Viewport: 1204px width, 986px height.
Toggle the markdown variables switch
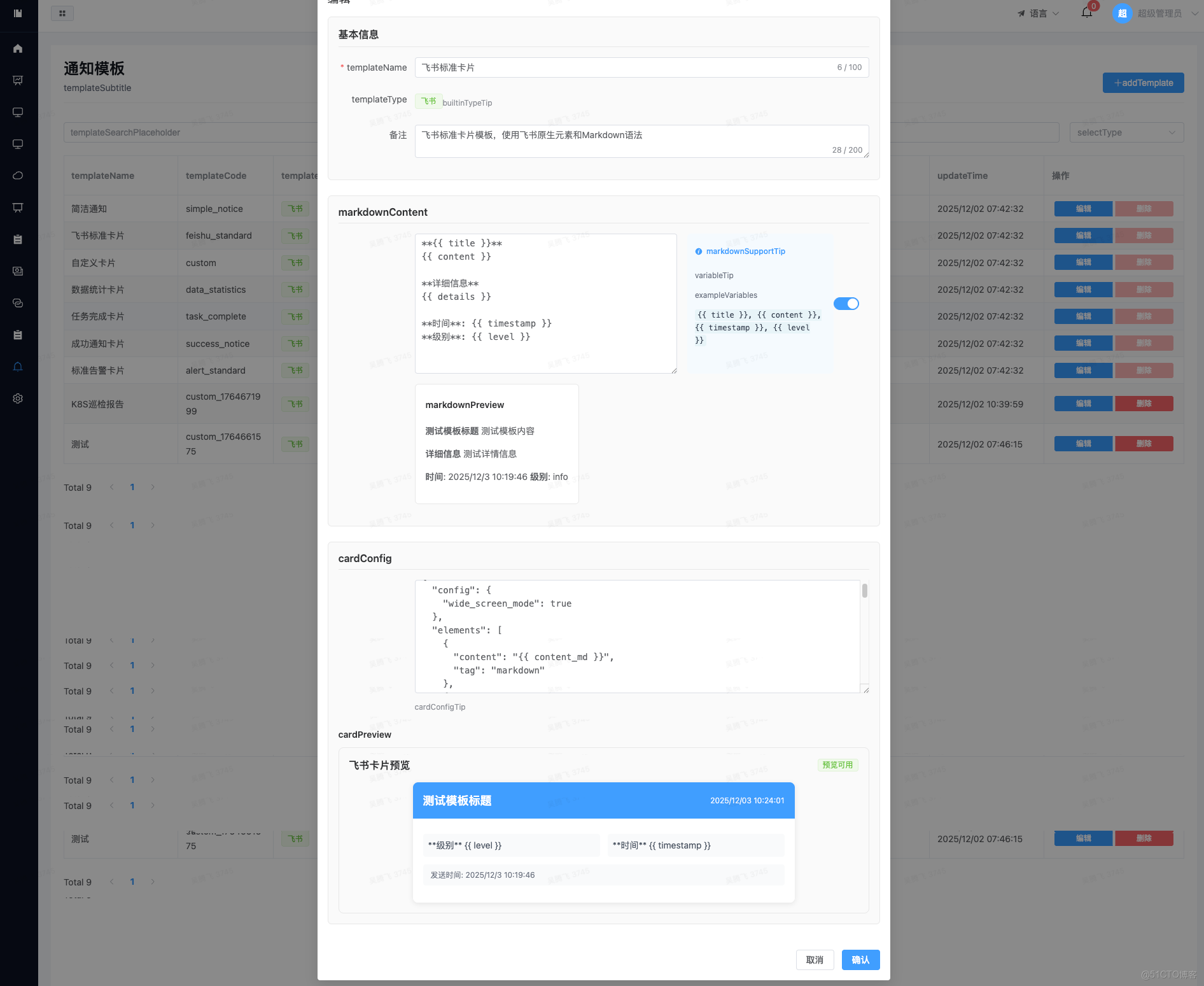[846, 304]
